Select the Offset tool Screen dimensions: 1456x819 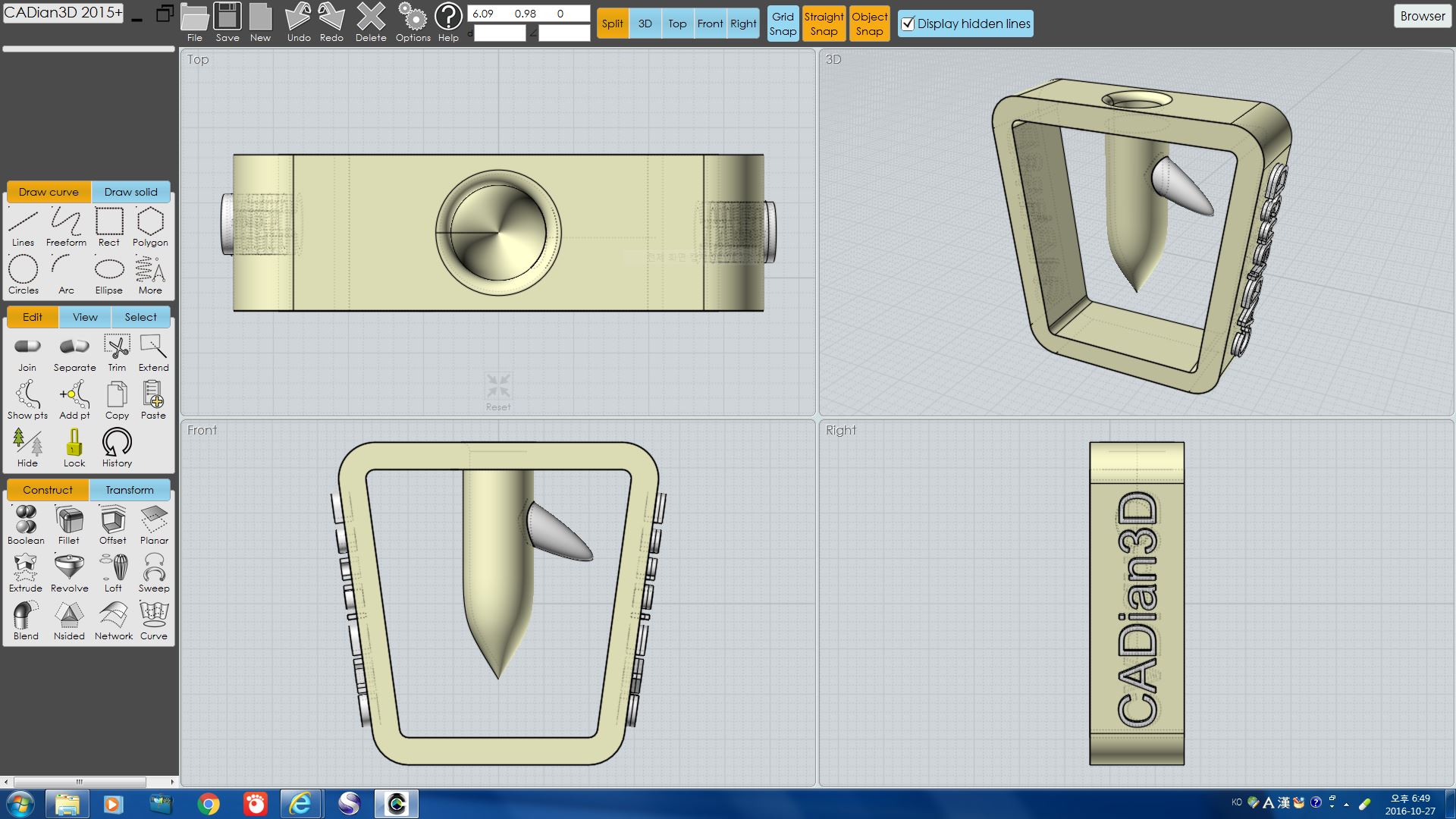coord(113,525)
